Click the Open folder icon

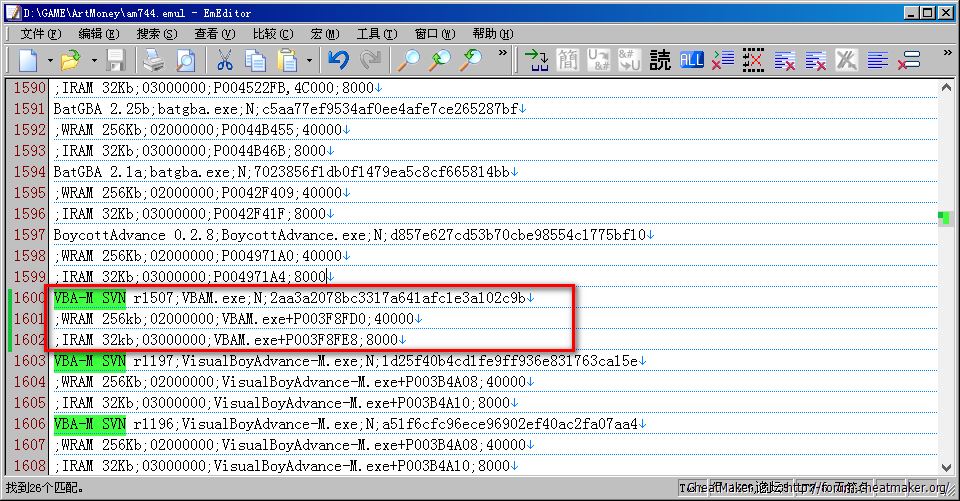pyautogui.click(x=68, y=61)
